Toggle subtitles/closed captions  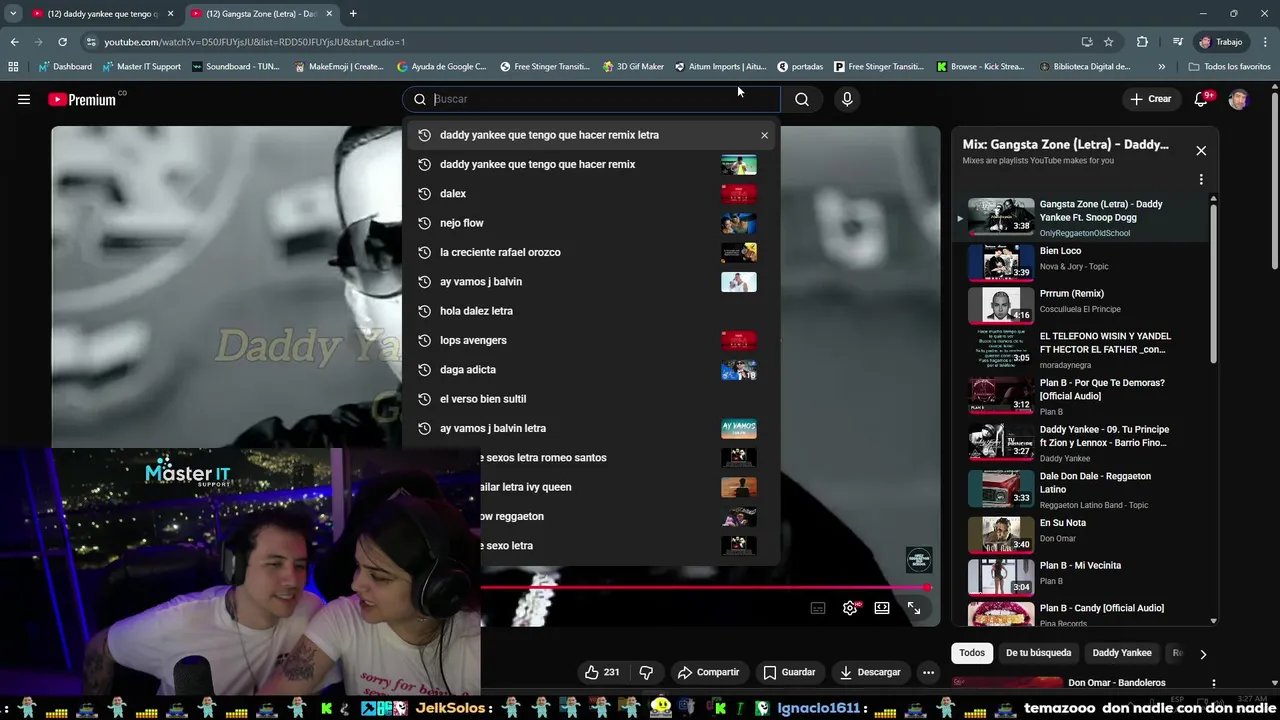[818, 608]
